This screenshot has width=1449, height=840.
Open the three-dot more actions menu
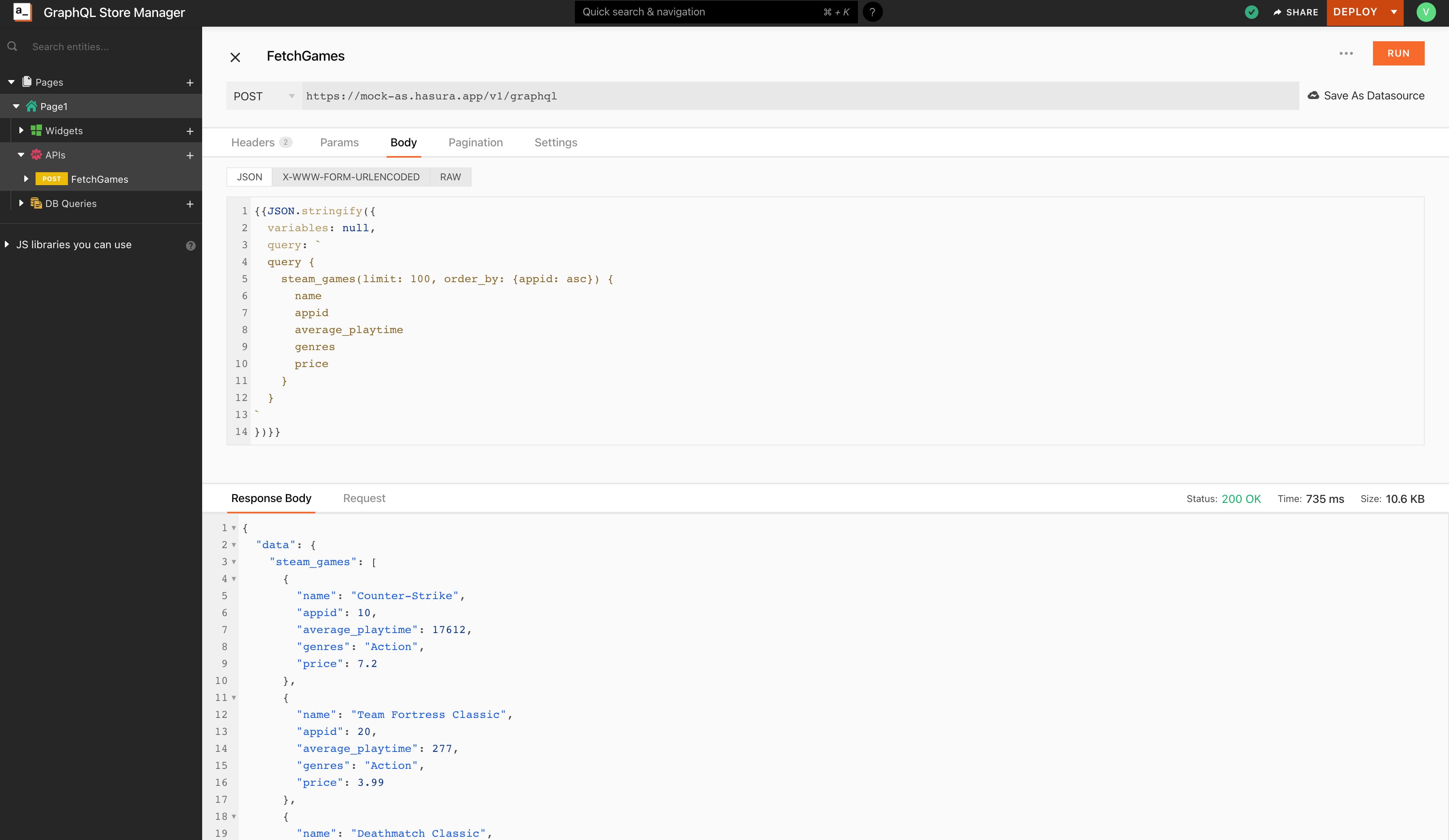[x=1345, y=53]
